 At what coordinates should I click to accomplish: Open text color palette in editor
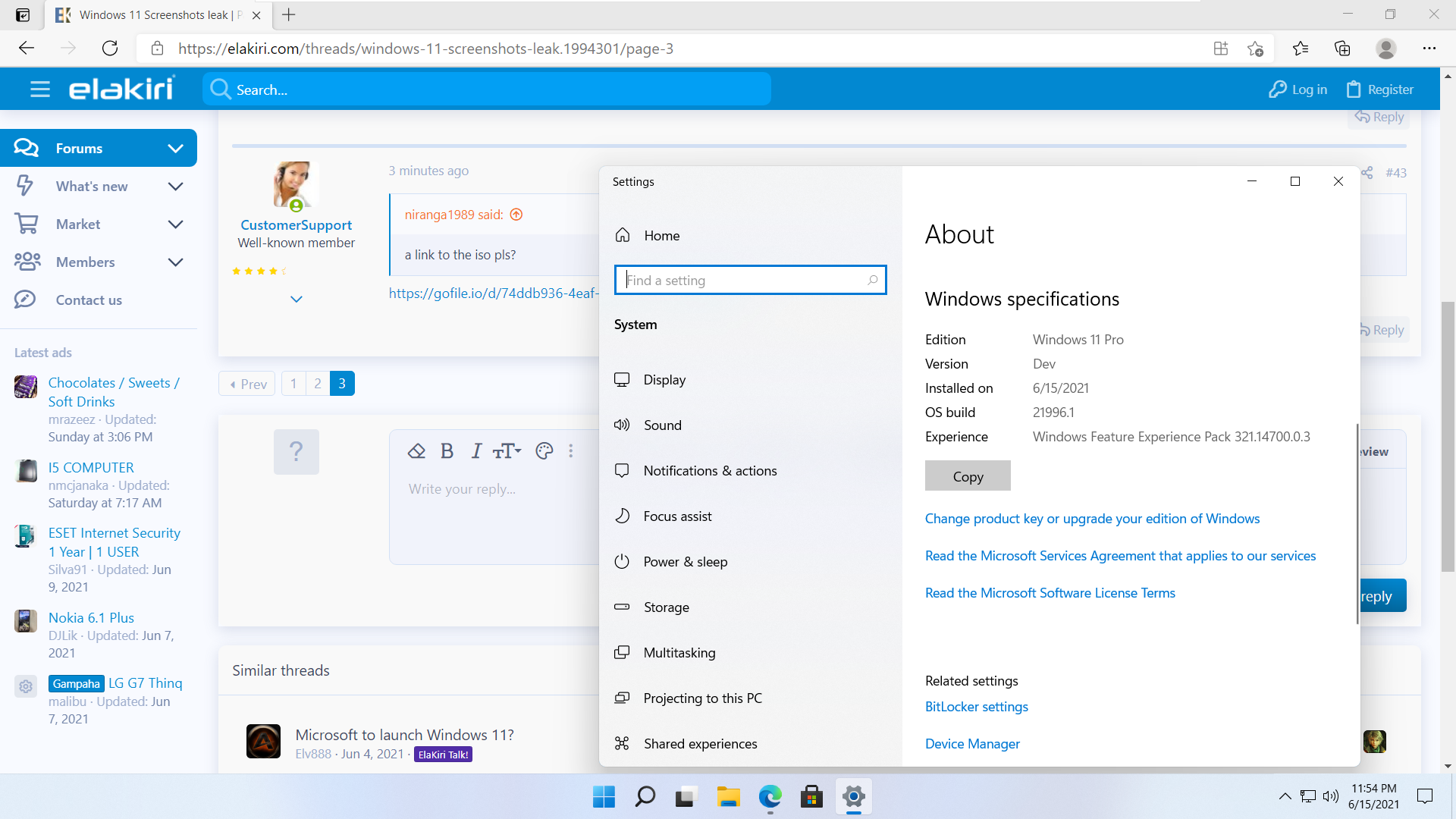(x=544, y=451)
